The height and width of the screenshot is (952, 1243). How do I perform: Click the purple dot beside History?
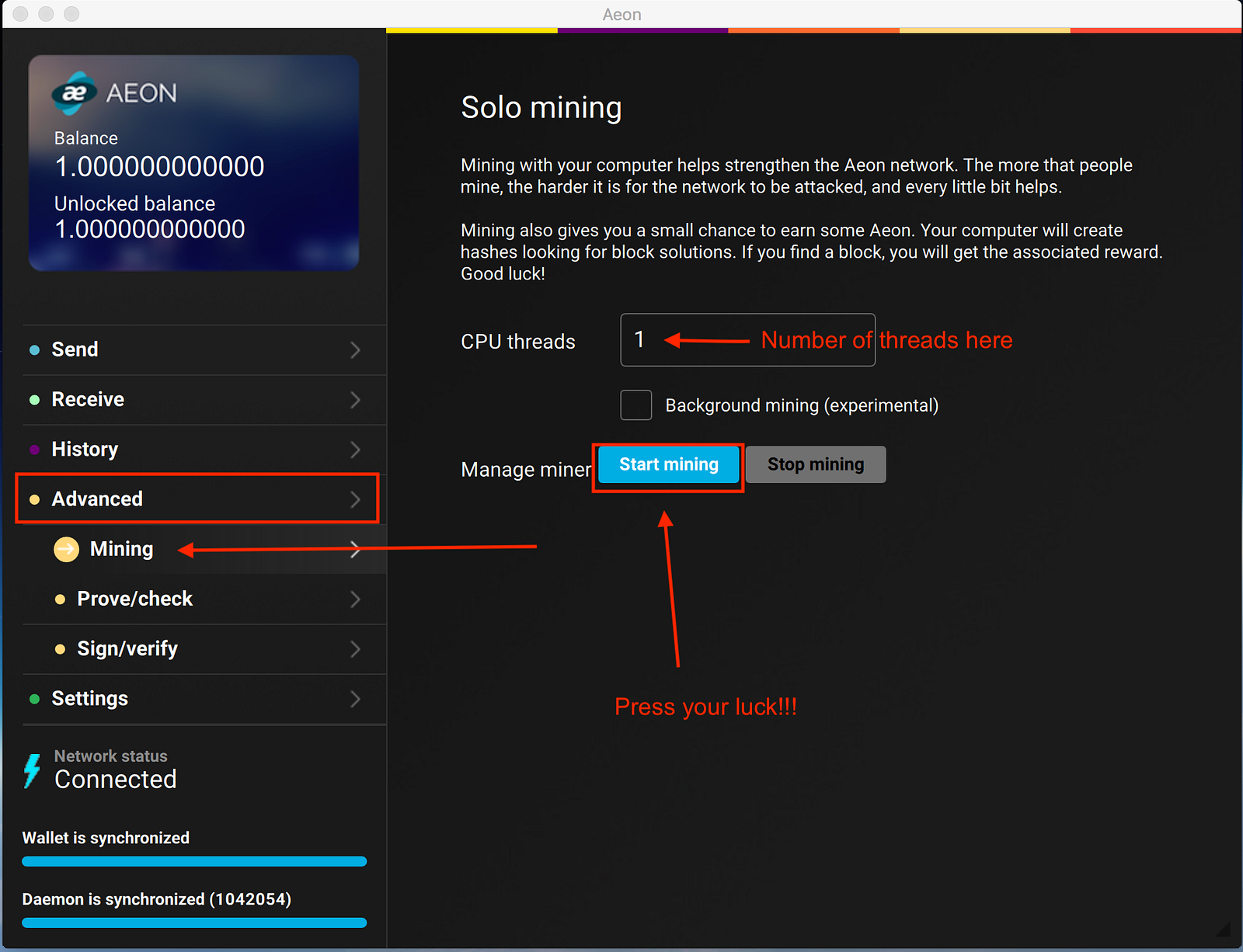point(34,450)
